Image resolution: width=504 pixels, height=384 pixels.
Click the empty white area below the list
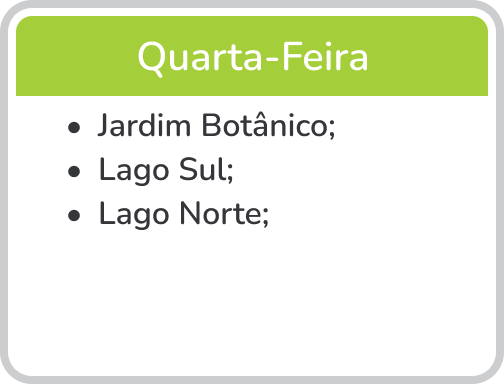[x=252, y=300]
